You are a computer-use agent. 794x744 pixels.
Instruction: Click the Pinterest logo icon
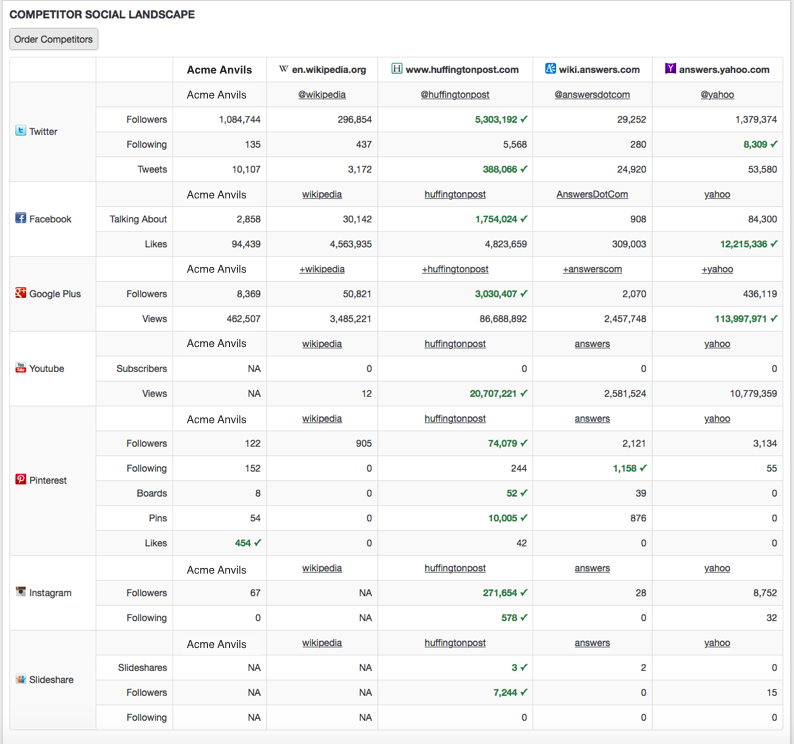[20, 479]
